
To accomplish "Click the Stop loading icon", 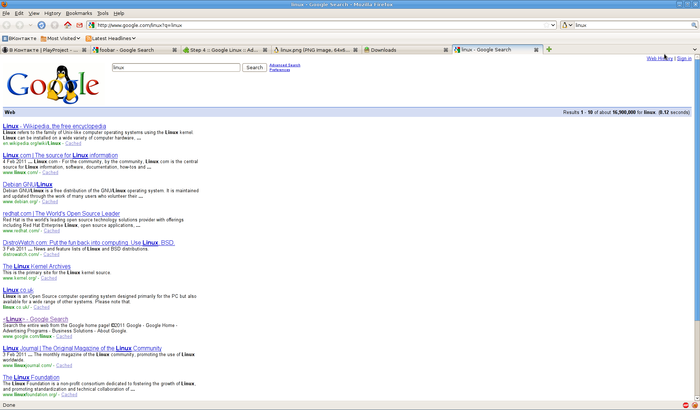I will (54, 25).
